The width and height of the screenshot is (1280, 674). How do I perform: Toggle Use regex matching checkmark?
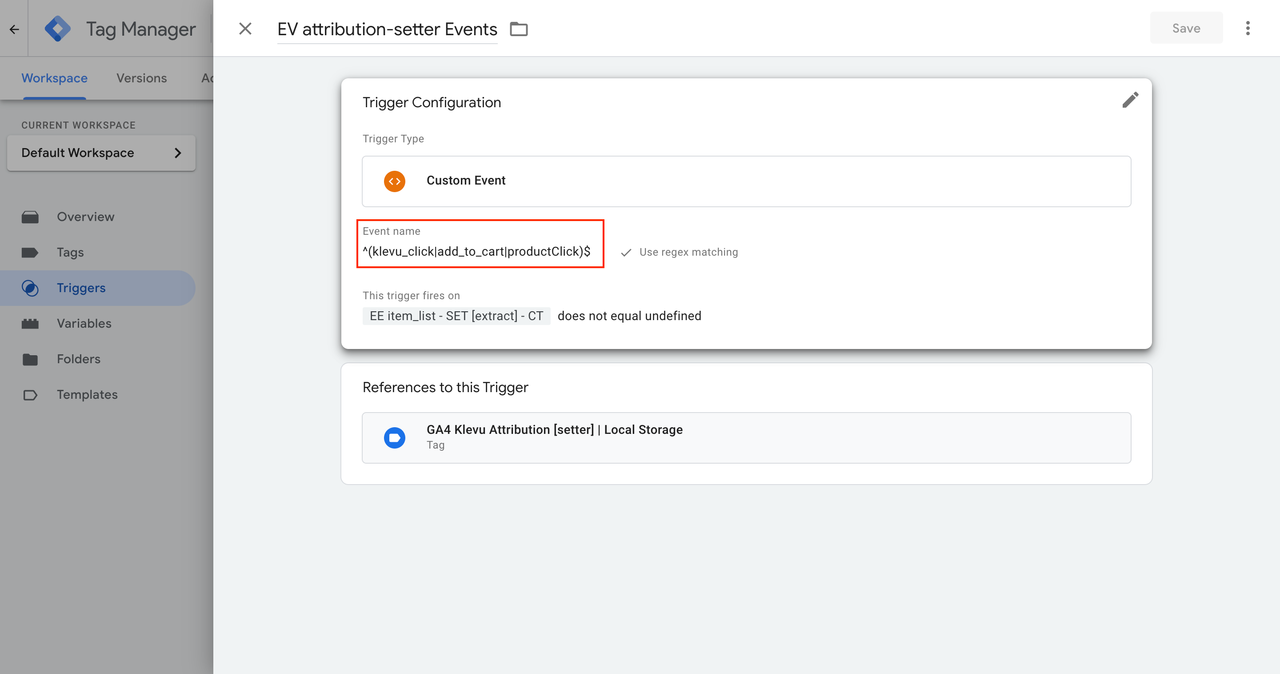coord(626,252)
